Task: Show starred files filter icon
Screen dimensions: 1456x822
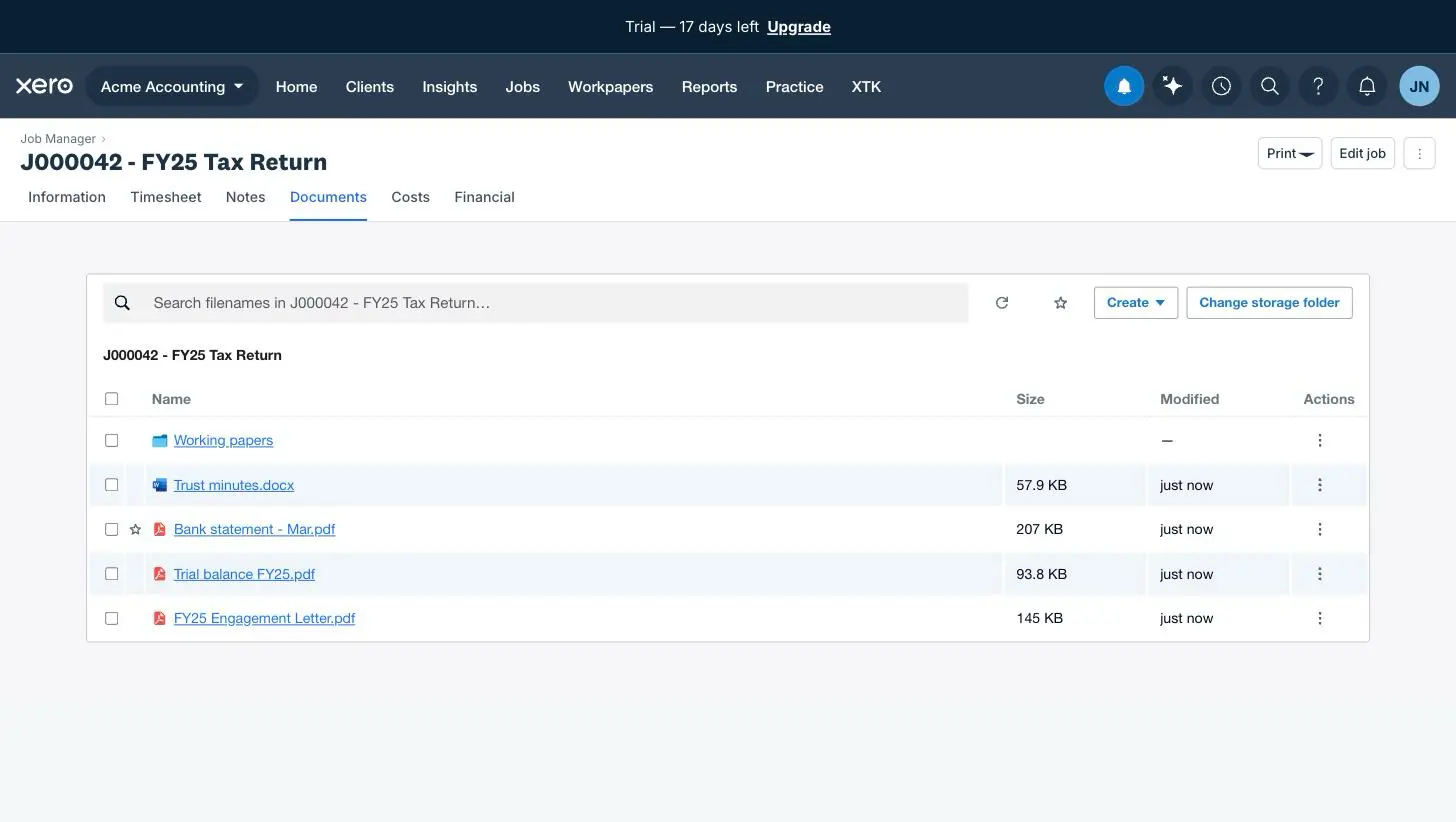Action: 1060,303
